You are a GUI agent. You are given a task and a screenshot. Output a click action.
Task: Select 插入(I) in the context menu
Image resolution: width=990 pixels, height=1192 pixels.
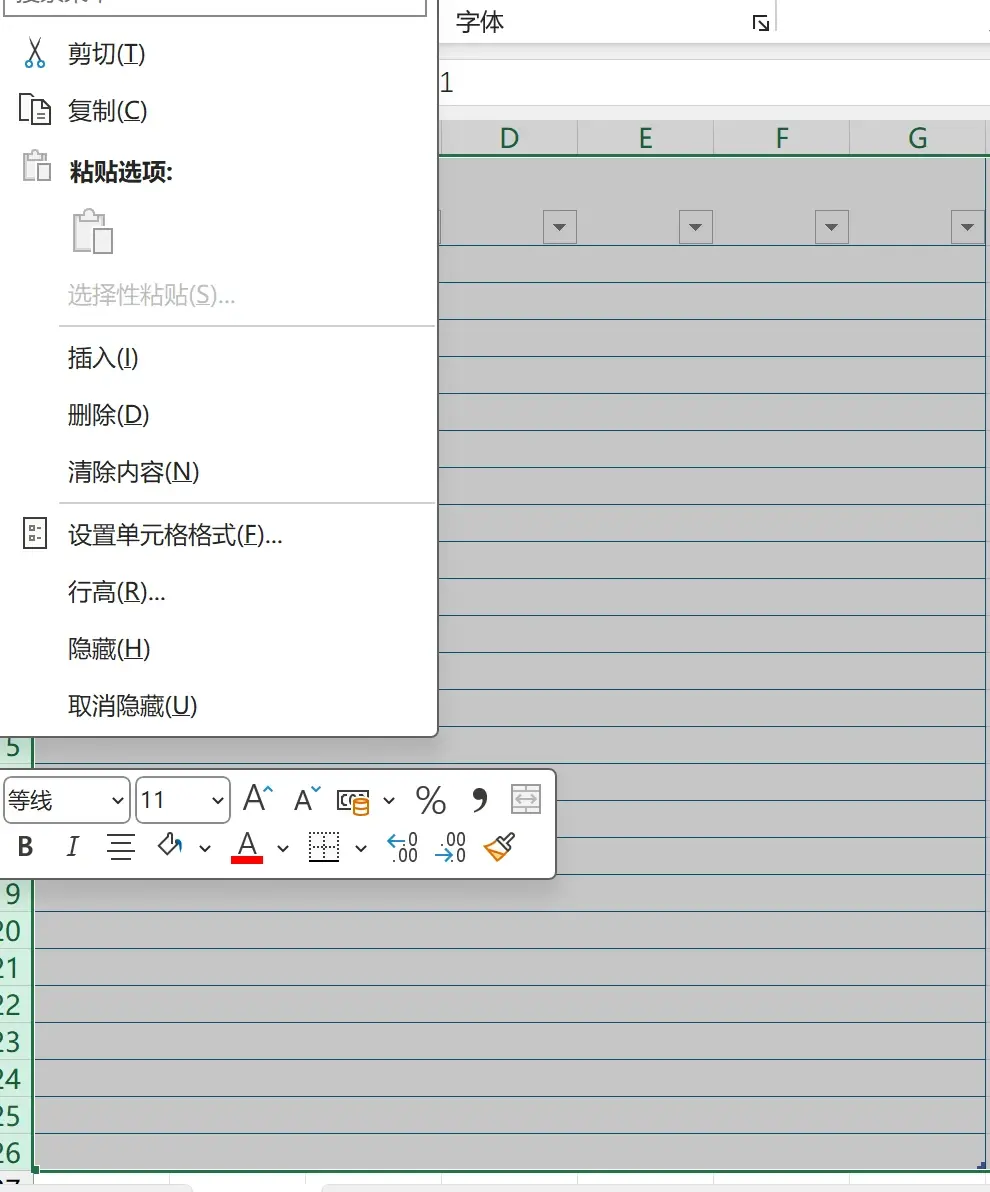tap(103, 358)
